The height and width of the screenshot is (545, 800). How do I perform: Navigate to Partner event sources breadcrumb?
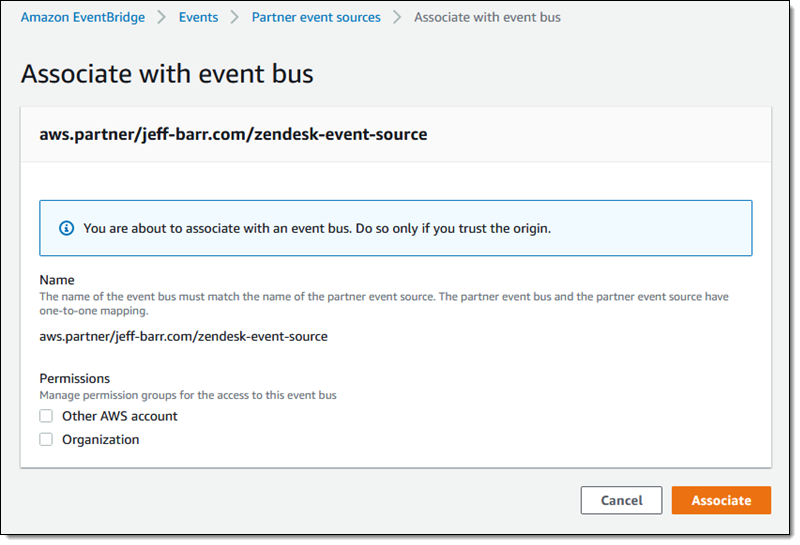coord(316,17)
